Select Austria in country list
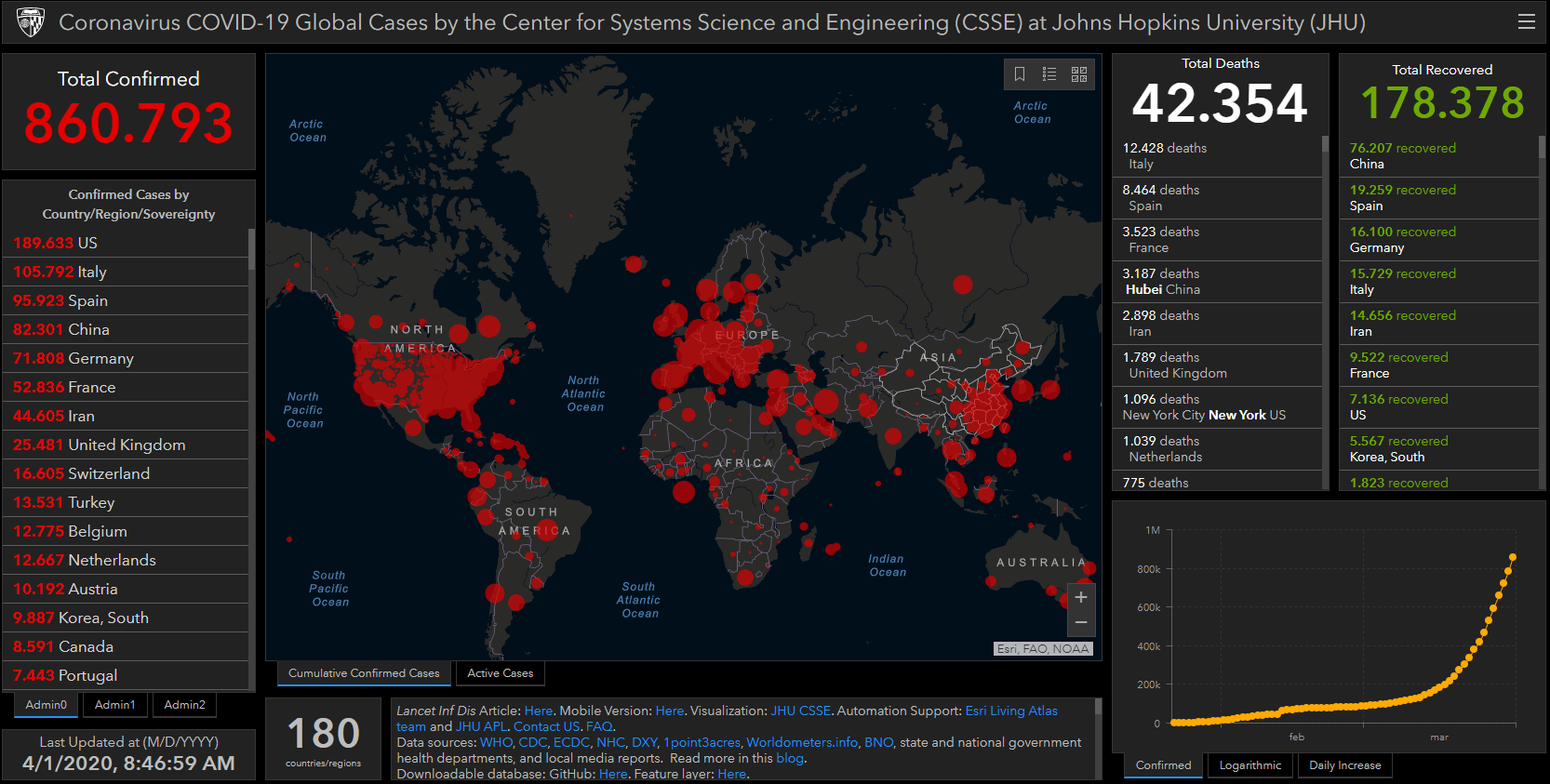The height and width of the screenshot is (784, 1550). click(x=126, y=589)
